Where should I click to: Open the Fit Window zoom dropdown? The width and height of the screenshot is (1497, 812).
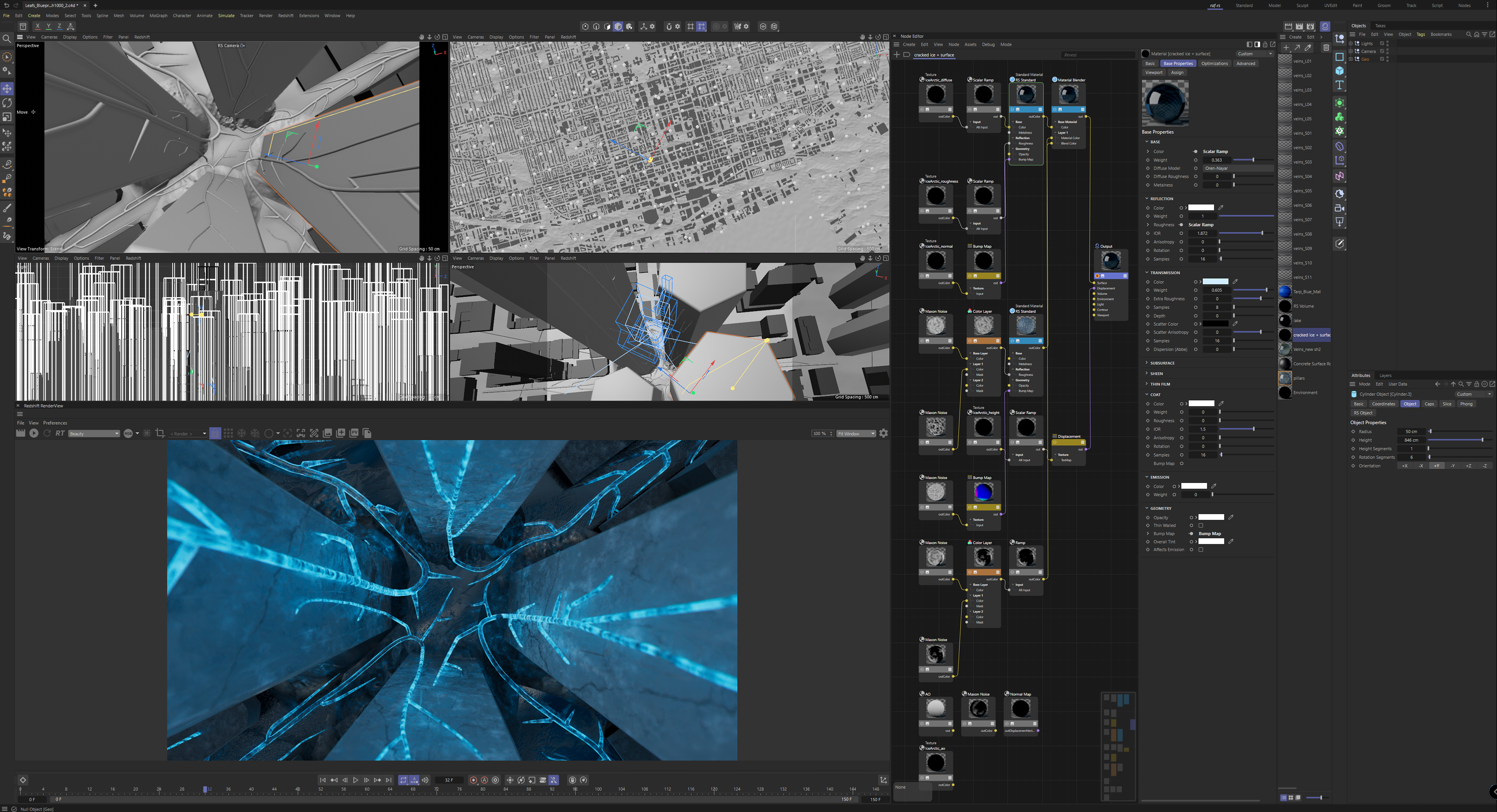[855, 433]
